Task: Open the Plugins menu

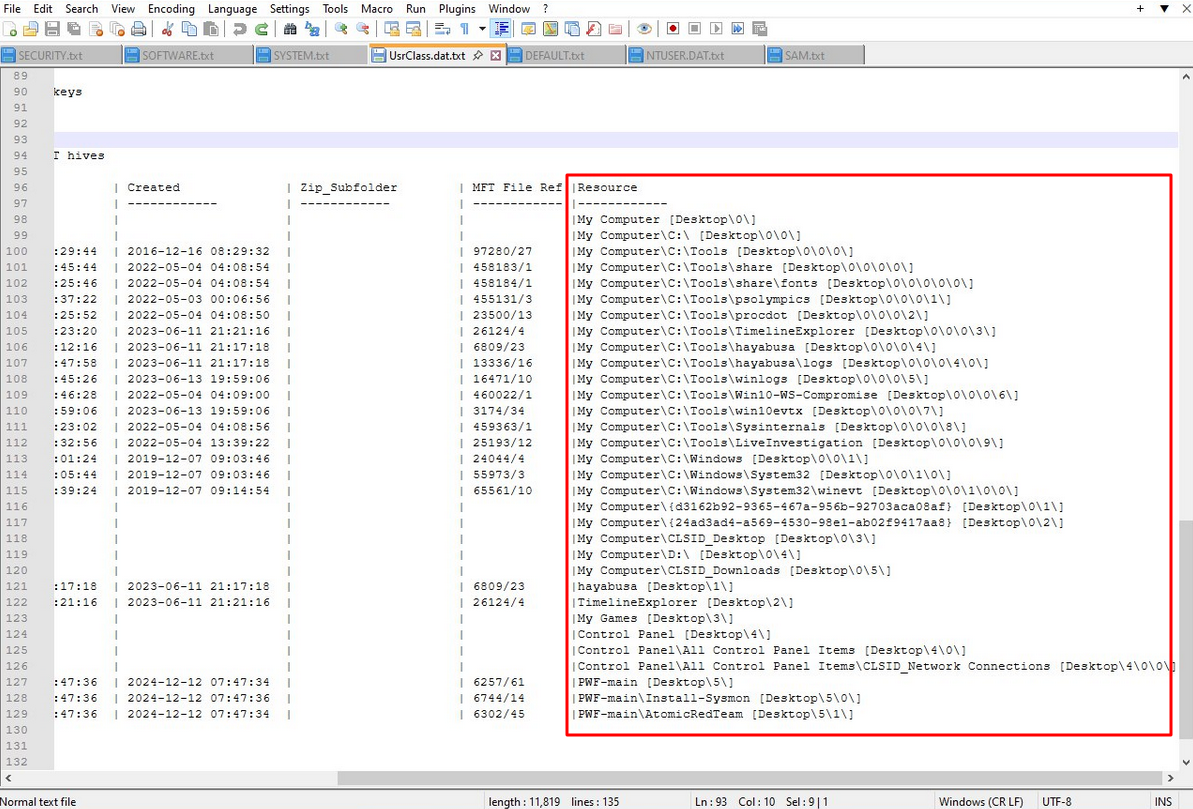Action: 457,9
